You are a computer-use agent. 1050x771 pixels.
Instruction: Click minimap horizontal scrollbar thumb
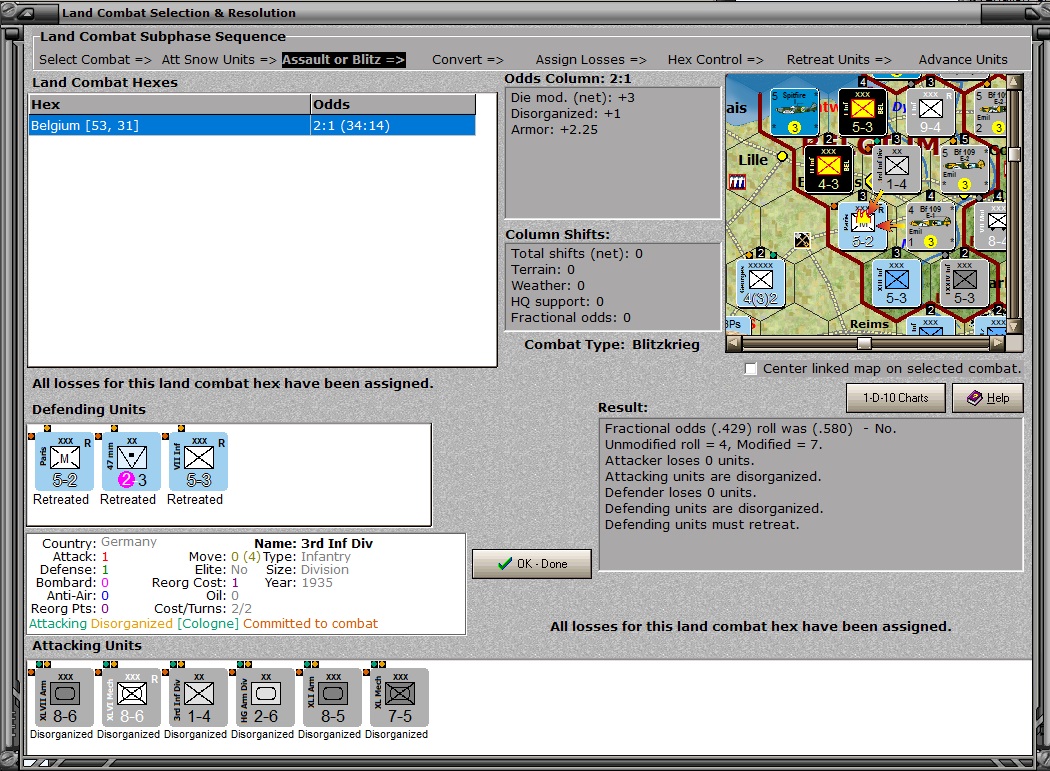click(864, 344)
